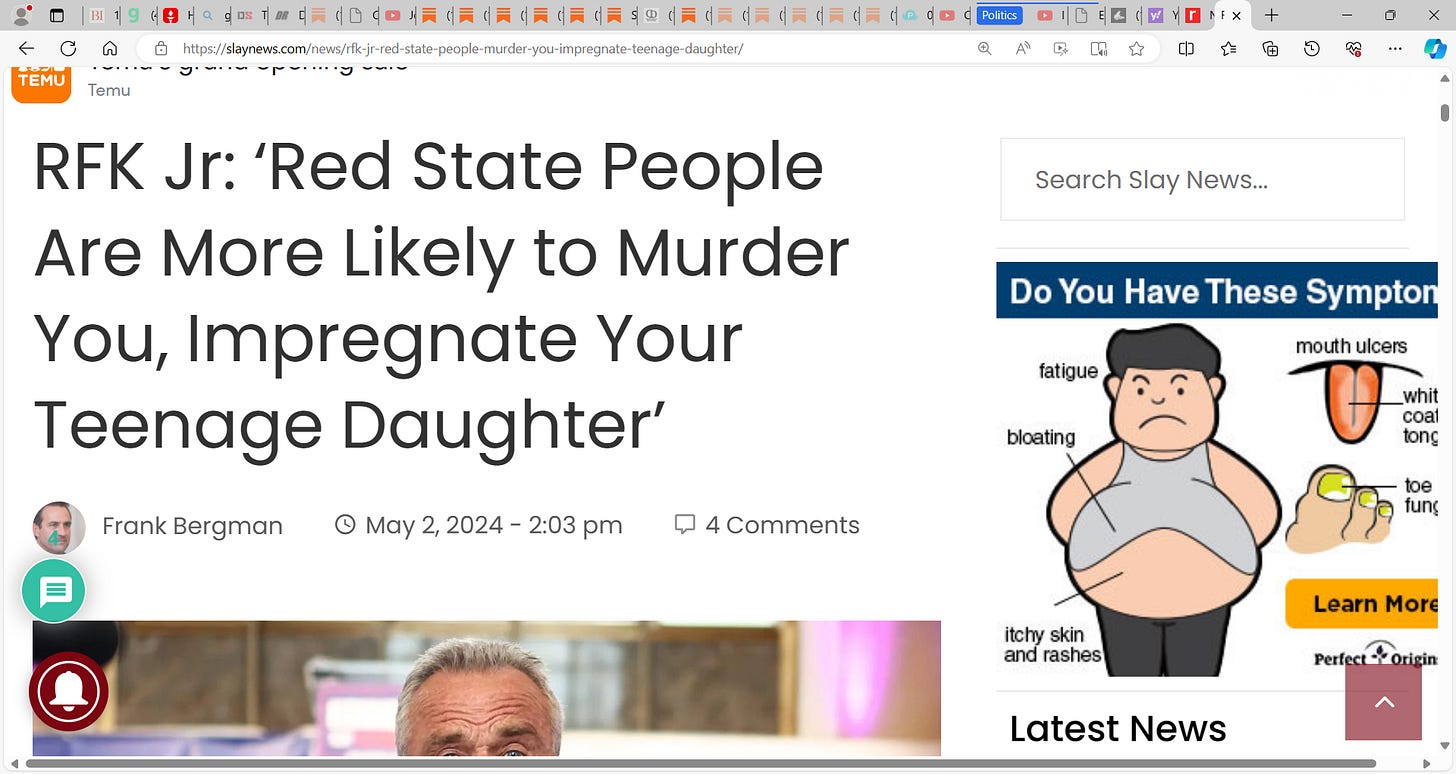1456x774 pixels.
Task: Click the orange Temu logo
Action: 41,82
